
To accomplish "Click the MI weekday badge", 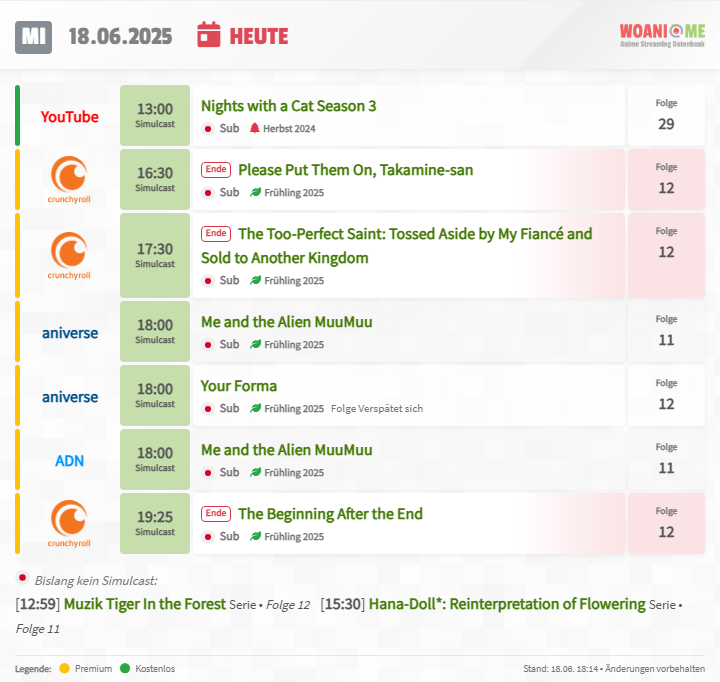I will click(x=34, y=37).
